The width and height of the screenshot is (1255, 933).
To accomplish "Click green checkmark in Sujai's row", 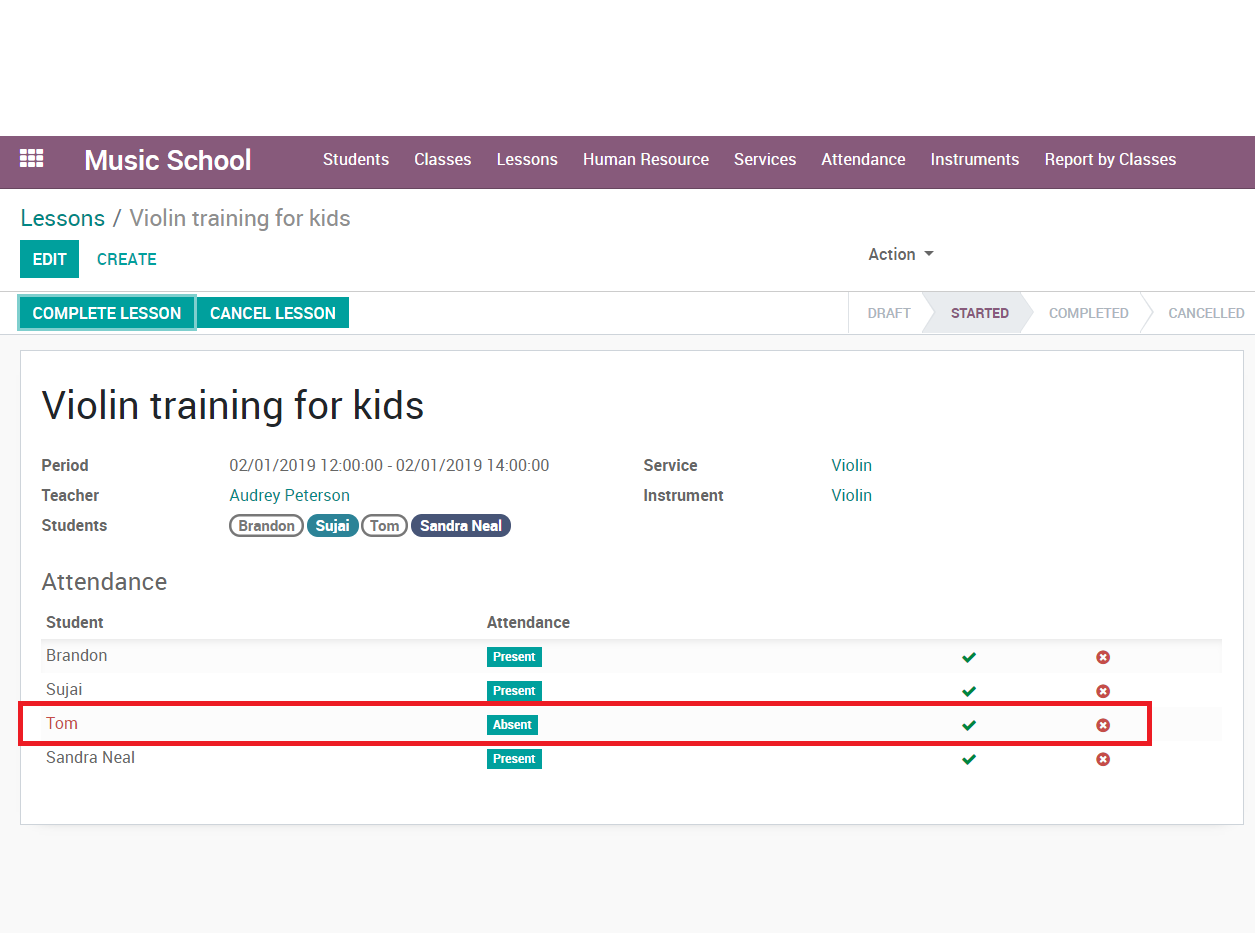I will coord(968,691).
